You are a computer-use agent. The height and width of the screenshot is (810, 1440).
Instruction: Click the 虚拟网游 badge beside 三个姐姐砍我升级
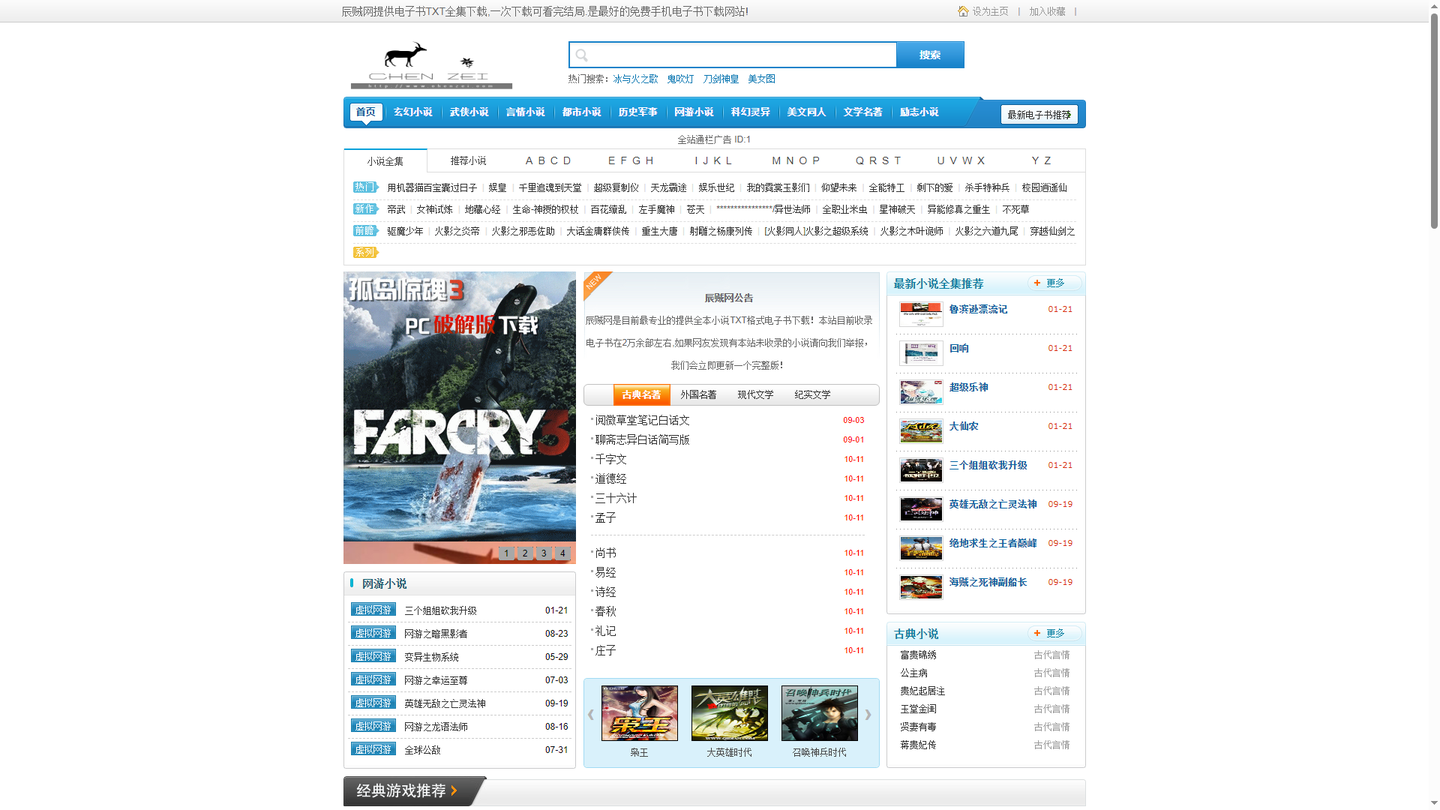[x=373, y=610]
